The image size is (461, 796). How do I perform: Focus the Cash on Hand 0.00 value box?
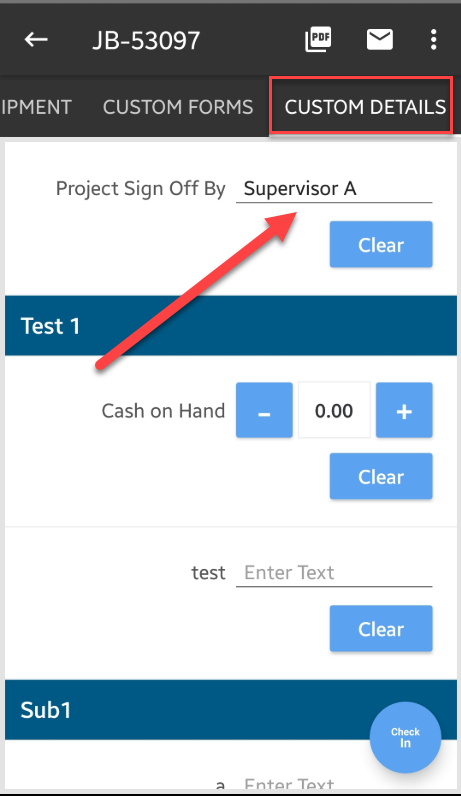coord(334,410)
